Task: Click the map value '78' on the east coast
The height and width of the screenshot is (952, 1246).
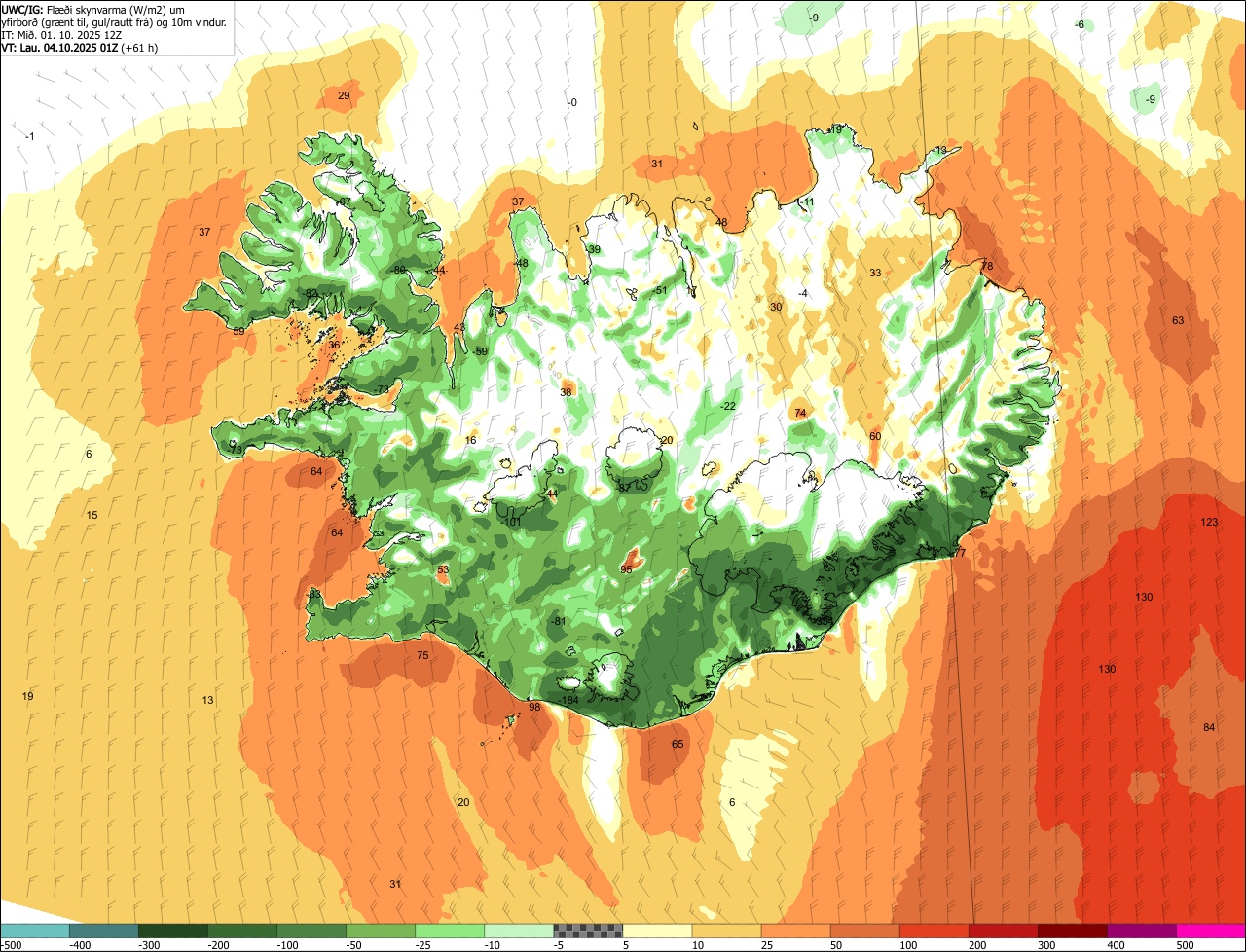Action: [987, 267]
